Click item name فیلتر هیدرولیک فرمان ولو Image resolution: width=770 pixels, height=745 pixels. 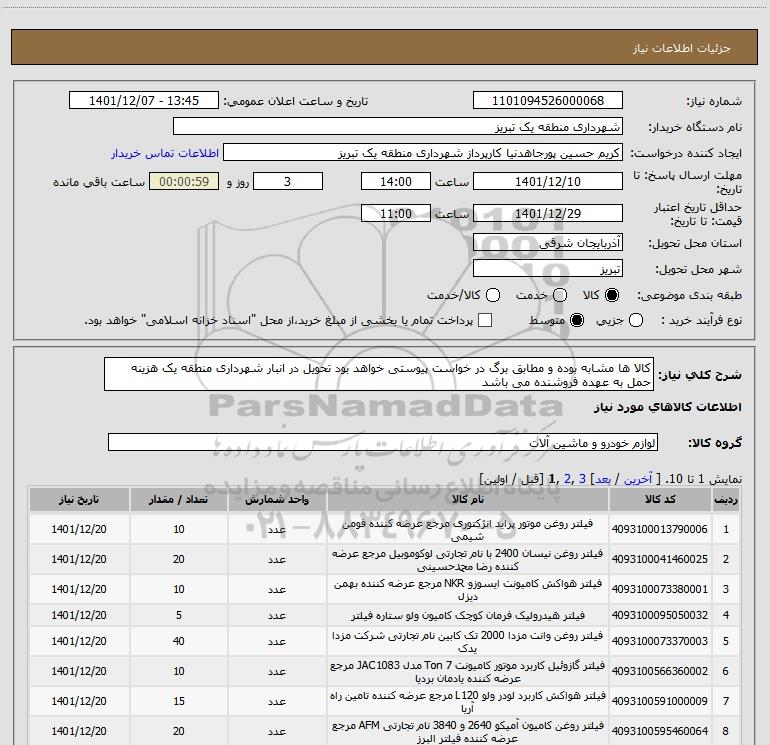468,615
